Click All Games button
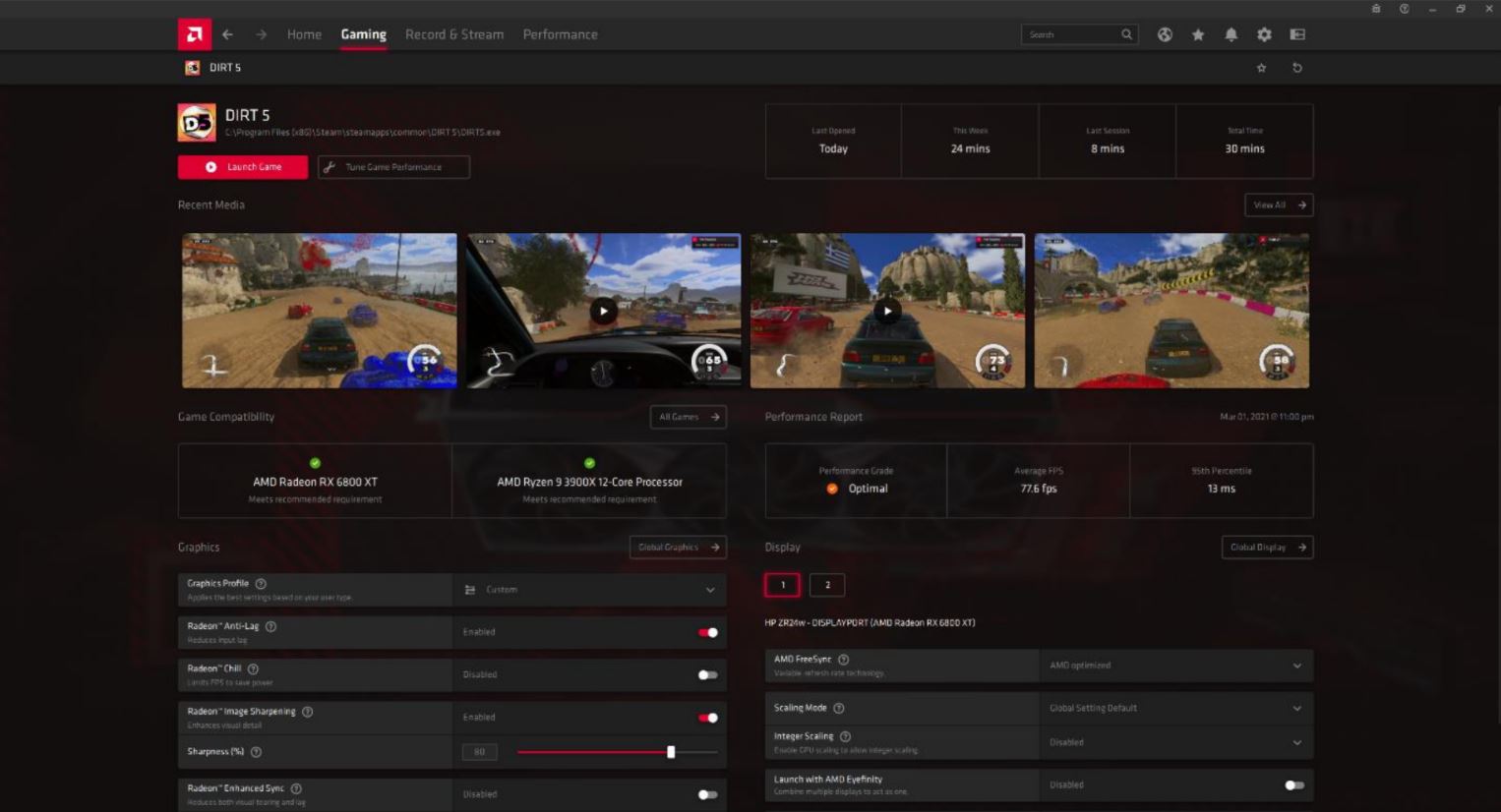Screen dimensions: 1501x812 [689, 417]
